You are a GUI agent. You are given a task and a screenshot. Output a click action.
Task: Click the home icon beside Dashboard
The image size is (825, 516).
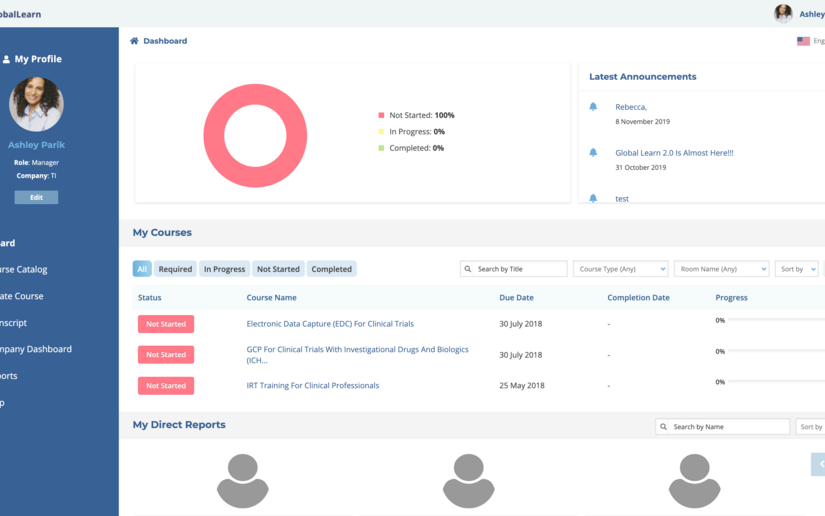click(x=134, y=41)
